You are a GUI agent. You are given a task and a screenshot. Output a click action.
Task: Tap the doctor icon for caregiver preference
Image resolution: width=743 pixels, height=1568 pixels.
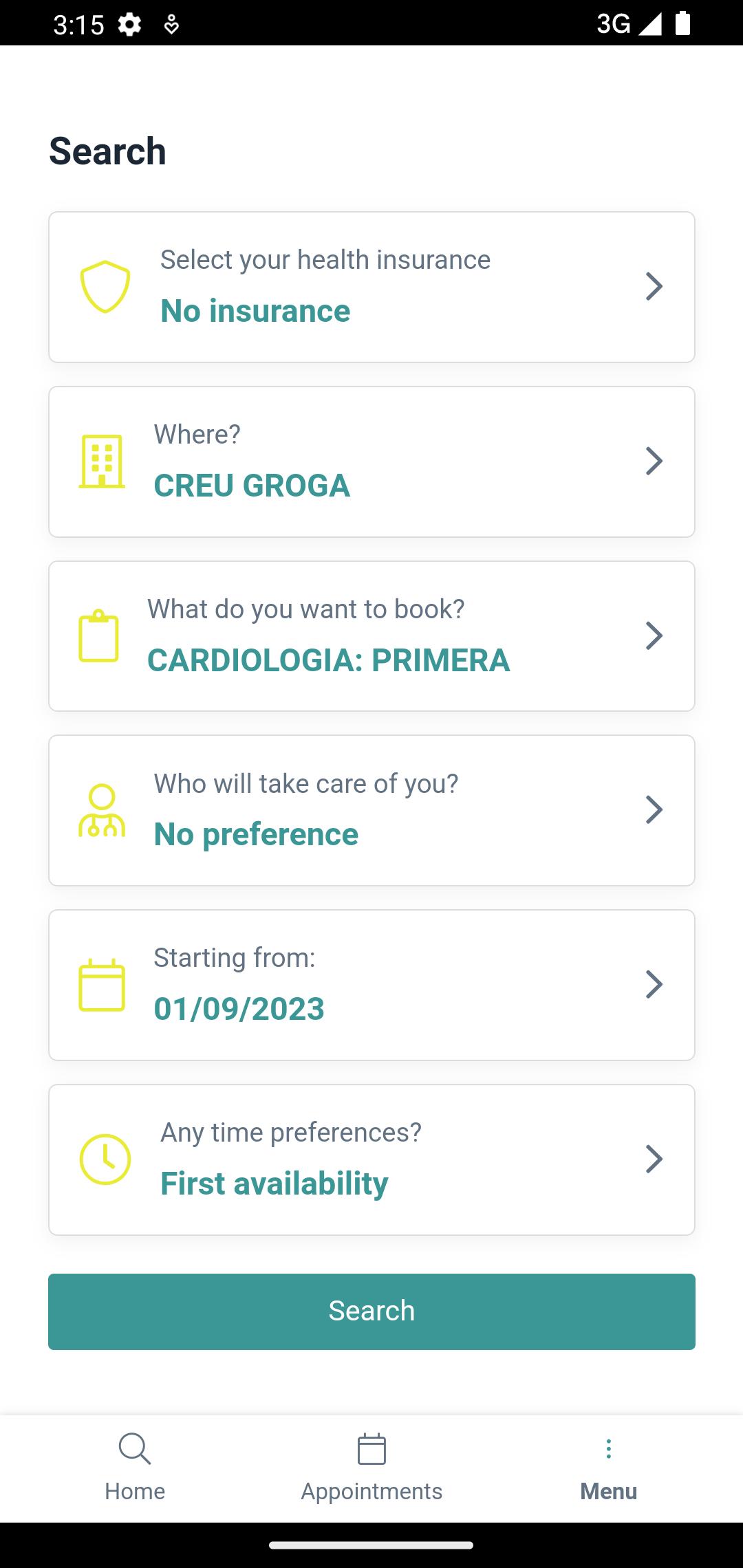(x=102, y=810)
